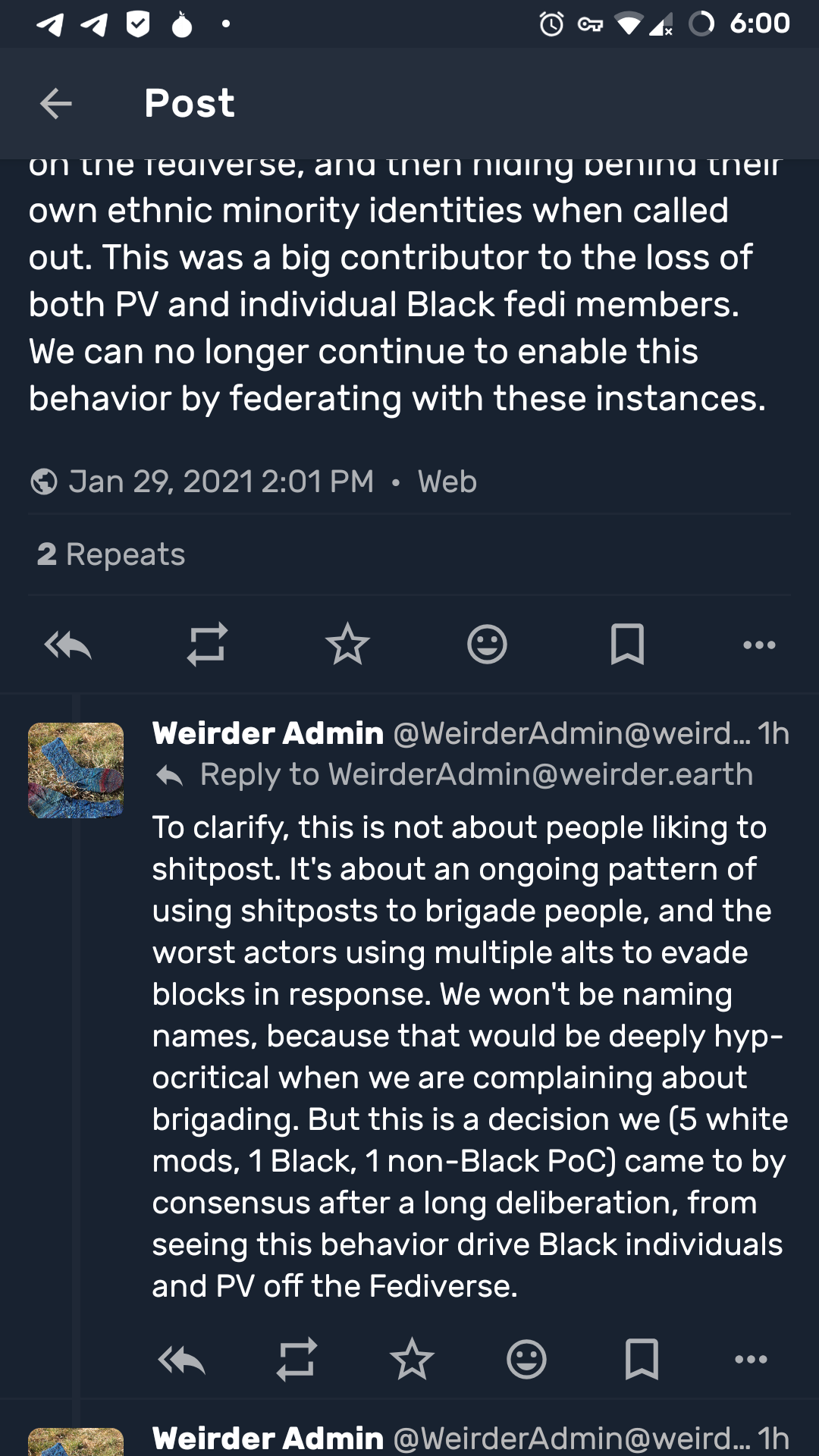Screen dimensions: 819x1456
Task: Bookmark the main post
Action: coord(627,645)
